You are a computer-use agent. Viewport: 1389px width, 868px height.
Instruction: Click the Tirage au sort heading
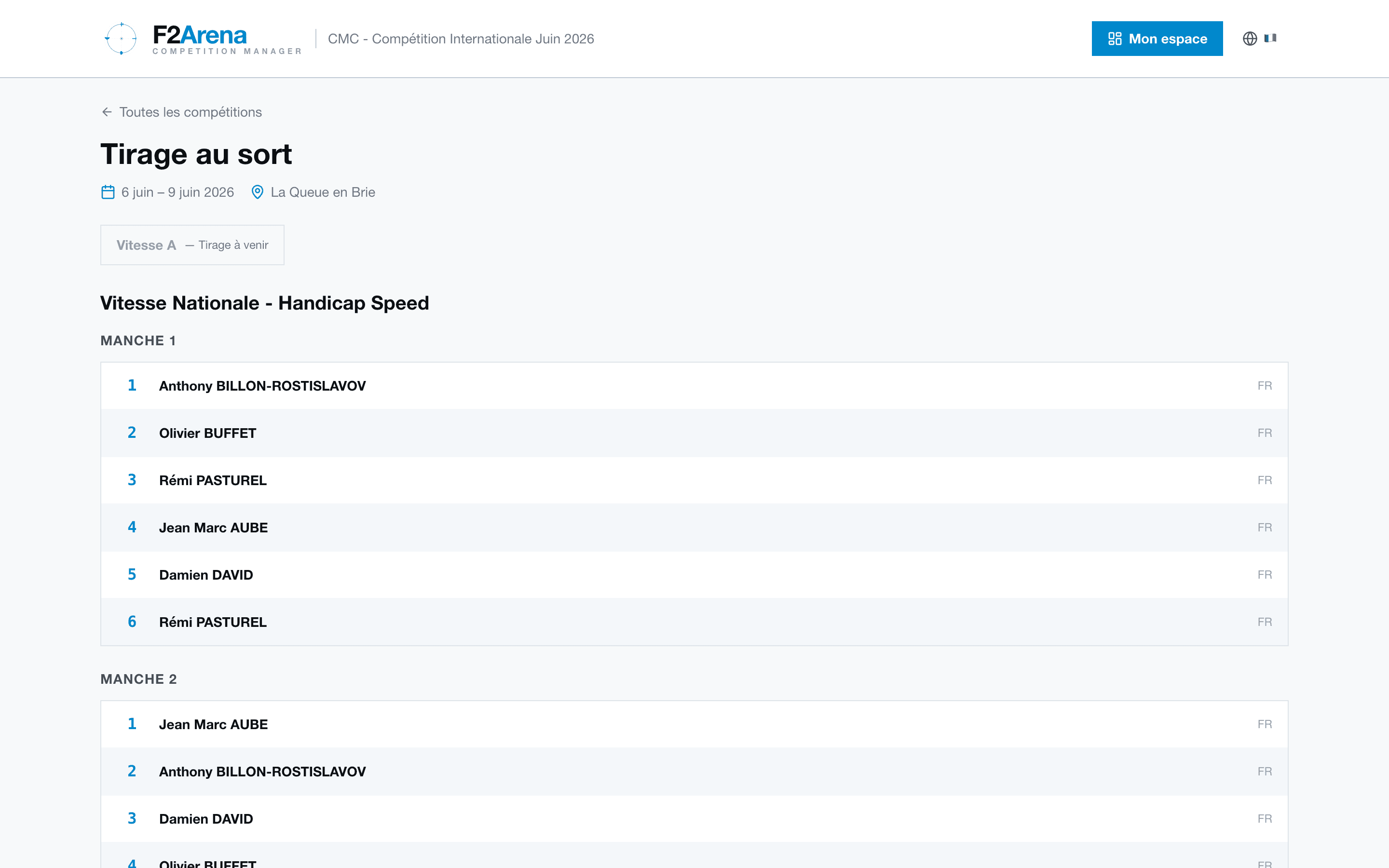[x=196, y=154]
